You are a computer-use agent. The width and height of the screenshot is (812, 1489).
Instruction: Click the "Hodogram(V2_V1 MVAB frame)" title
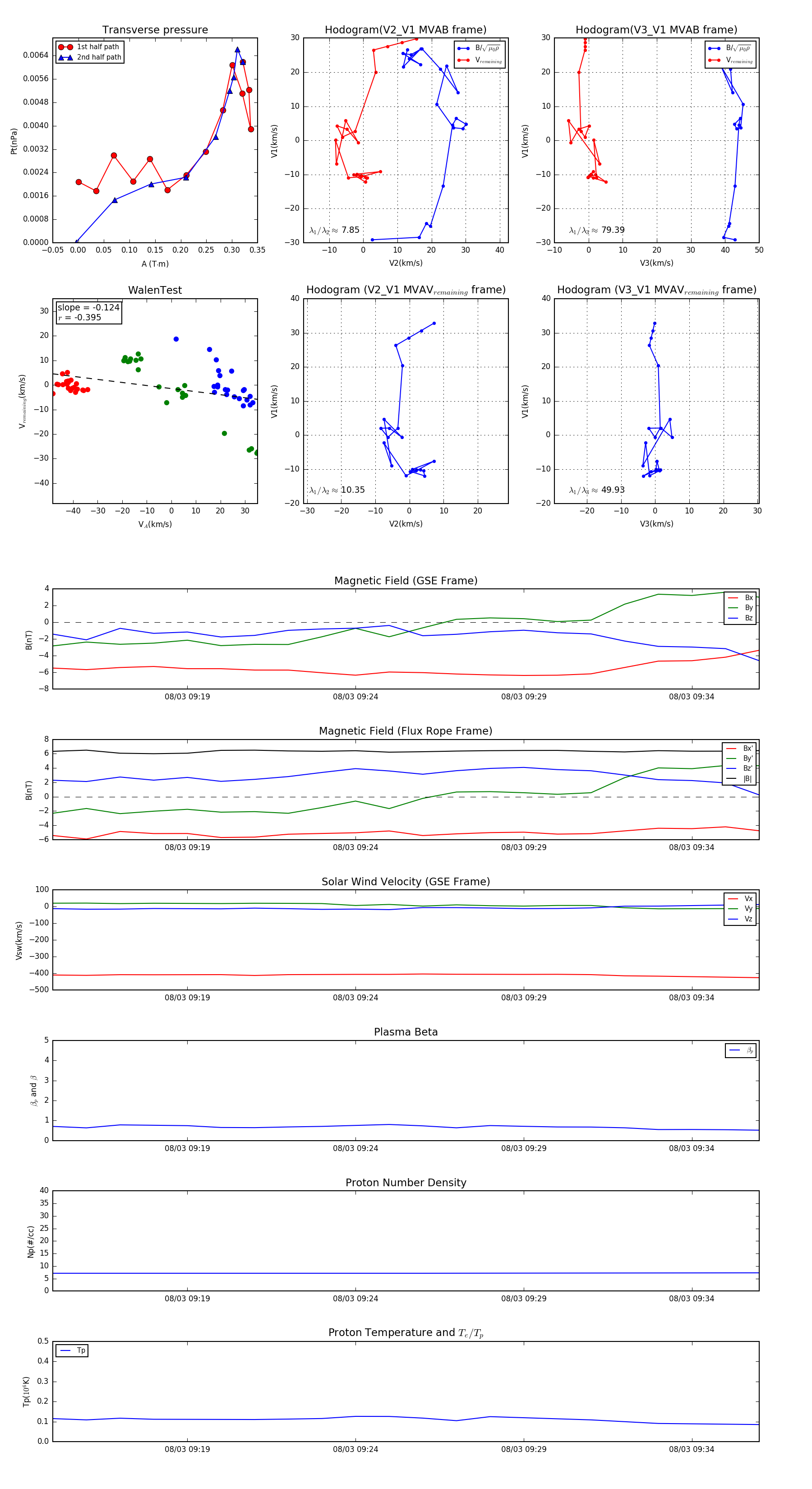point(406,30)
